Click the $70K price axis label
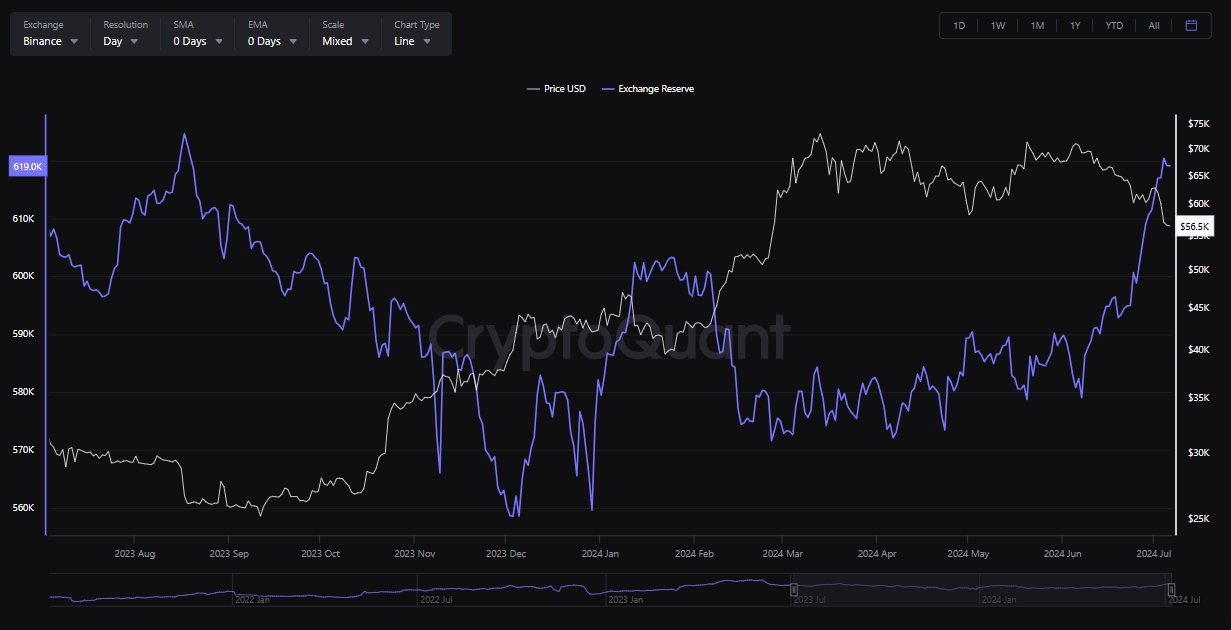The image size is (1231, 630). click(x=1198, y=149)
